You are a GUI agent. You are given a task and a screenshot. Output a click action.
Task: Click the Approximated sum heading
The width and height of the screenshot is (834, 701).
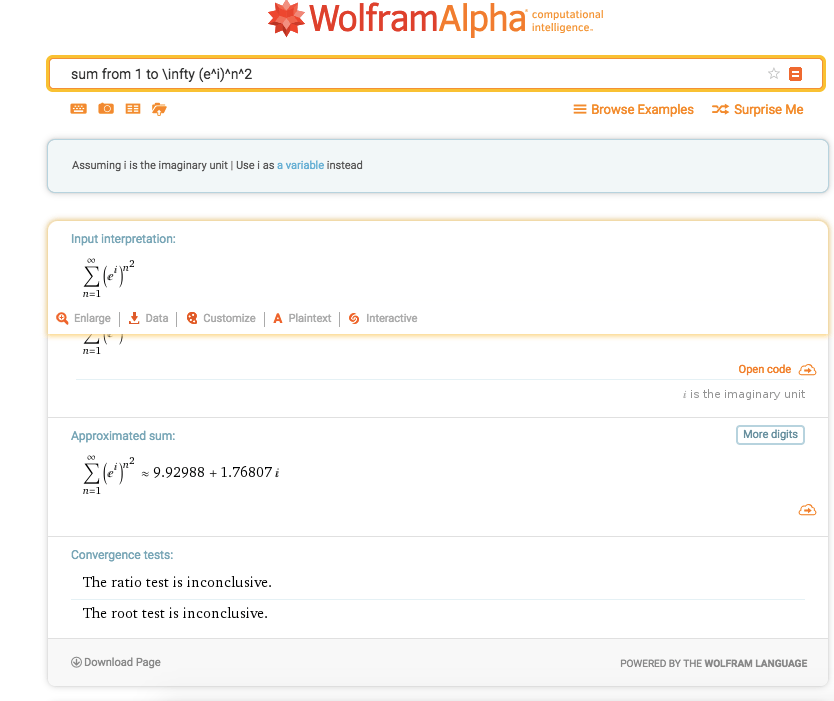tap(123, 436)
